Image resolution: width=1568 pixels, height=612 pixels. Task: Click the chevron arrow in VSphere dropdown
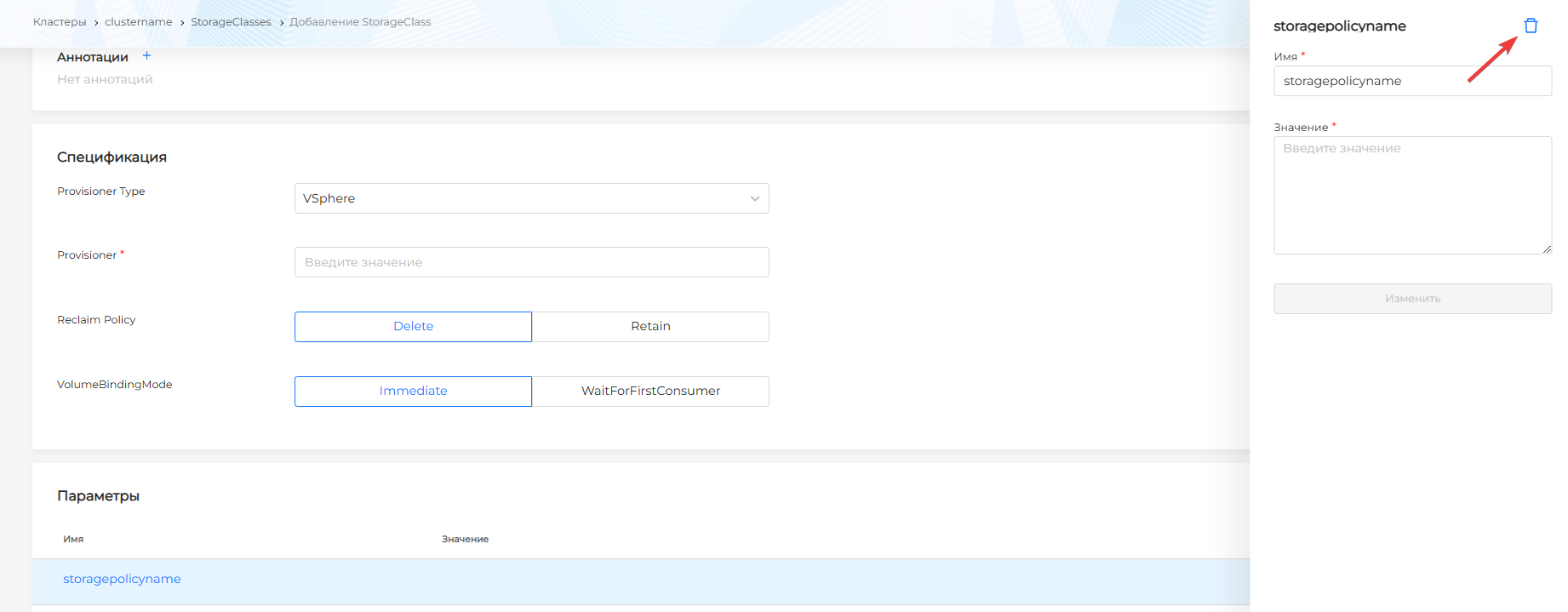pos(754,198)
